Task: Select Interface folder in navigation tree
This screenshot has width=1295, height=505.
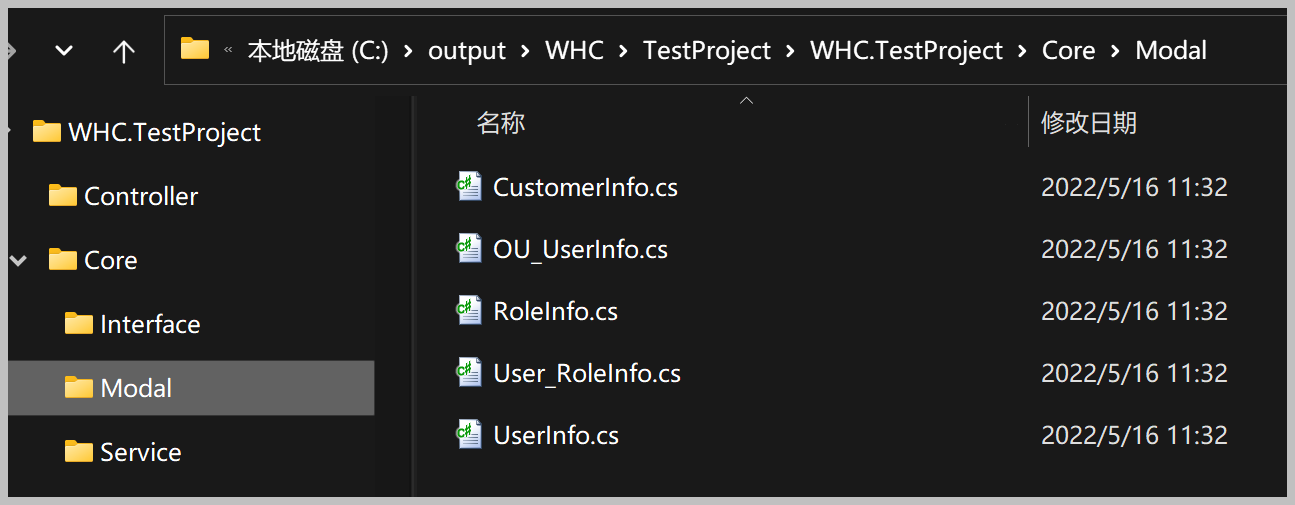Action: pyautogui.click(x=149, y=324)
